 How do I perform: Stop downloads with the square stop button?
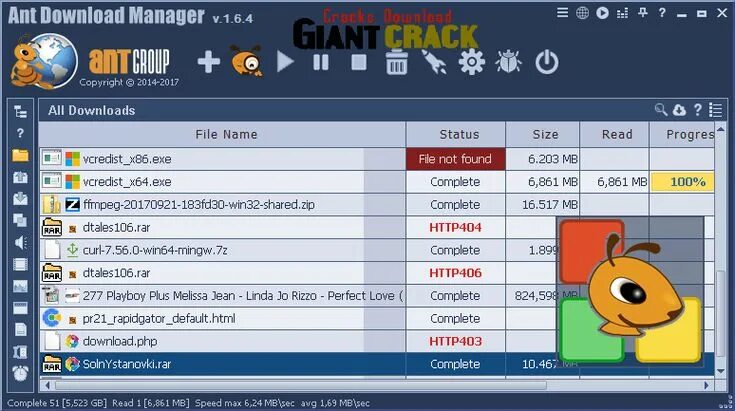pyautogui.click(x=359, y=62)
